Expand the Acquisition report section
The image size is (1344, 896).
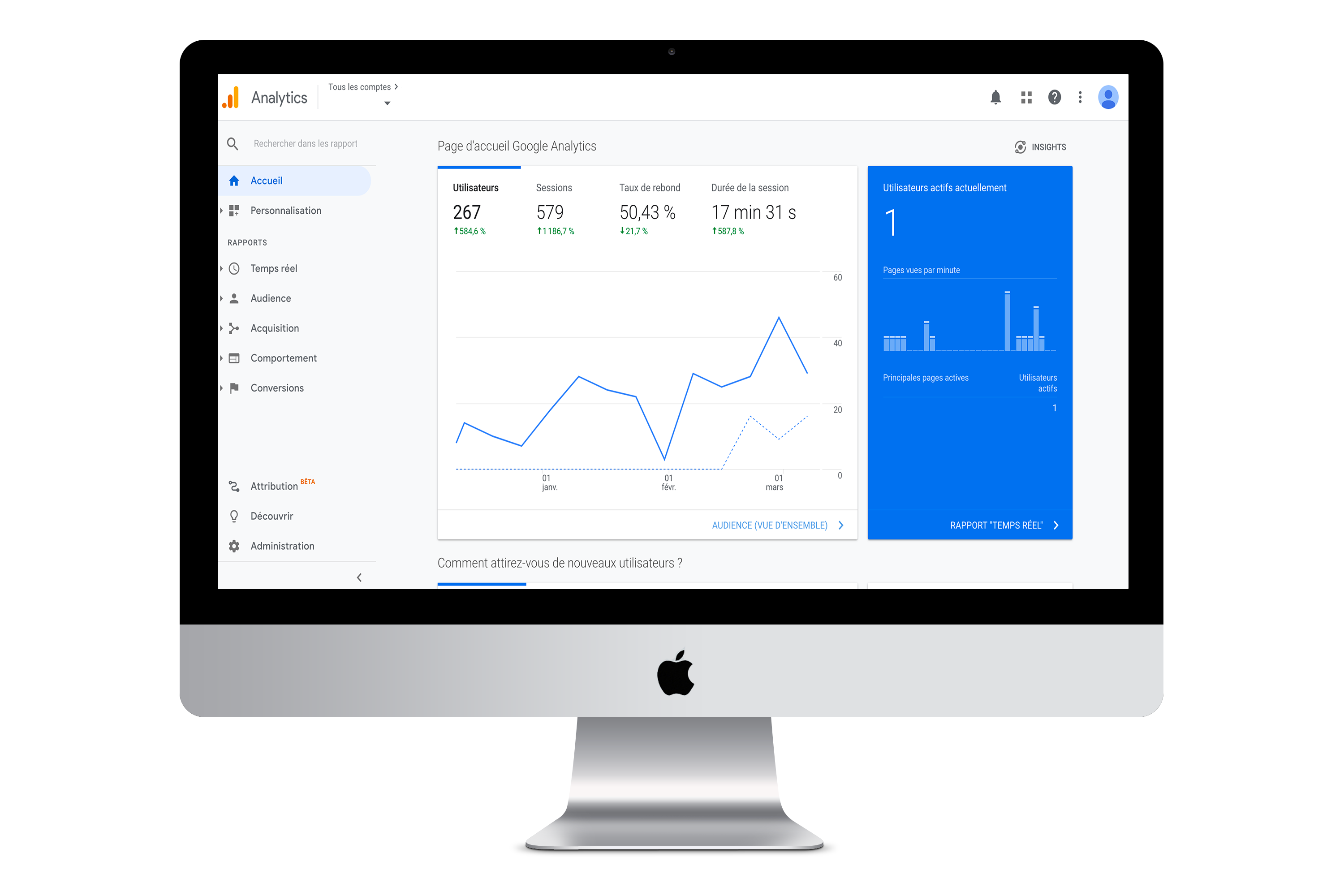275,327
